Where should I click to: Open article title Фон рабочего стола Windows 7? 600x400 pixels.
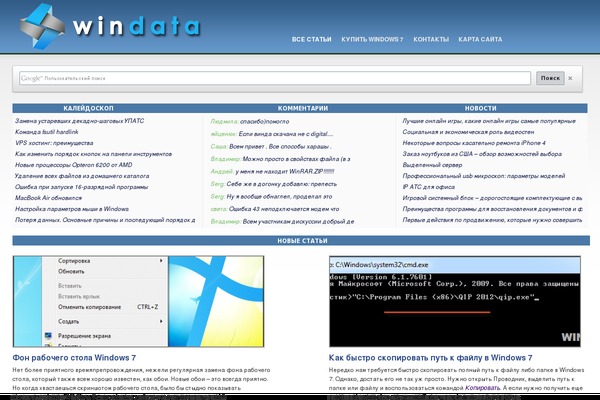[x=74, y=358]
